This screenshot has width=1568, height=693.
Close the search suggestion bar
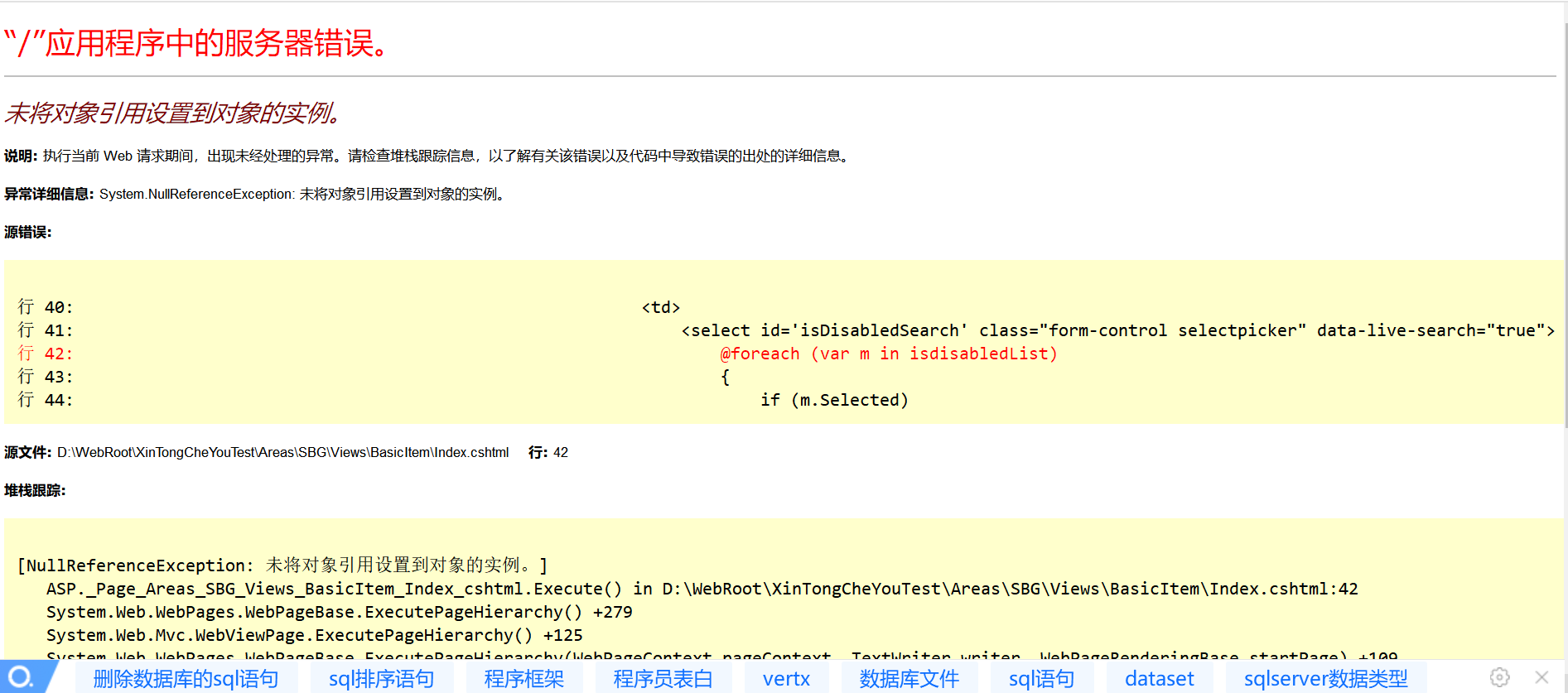pos(1541,677)
